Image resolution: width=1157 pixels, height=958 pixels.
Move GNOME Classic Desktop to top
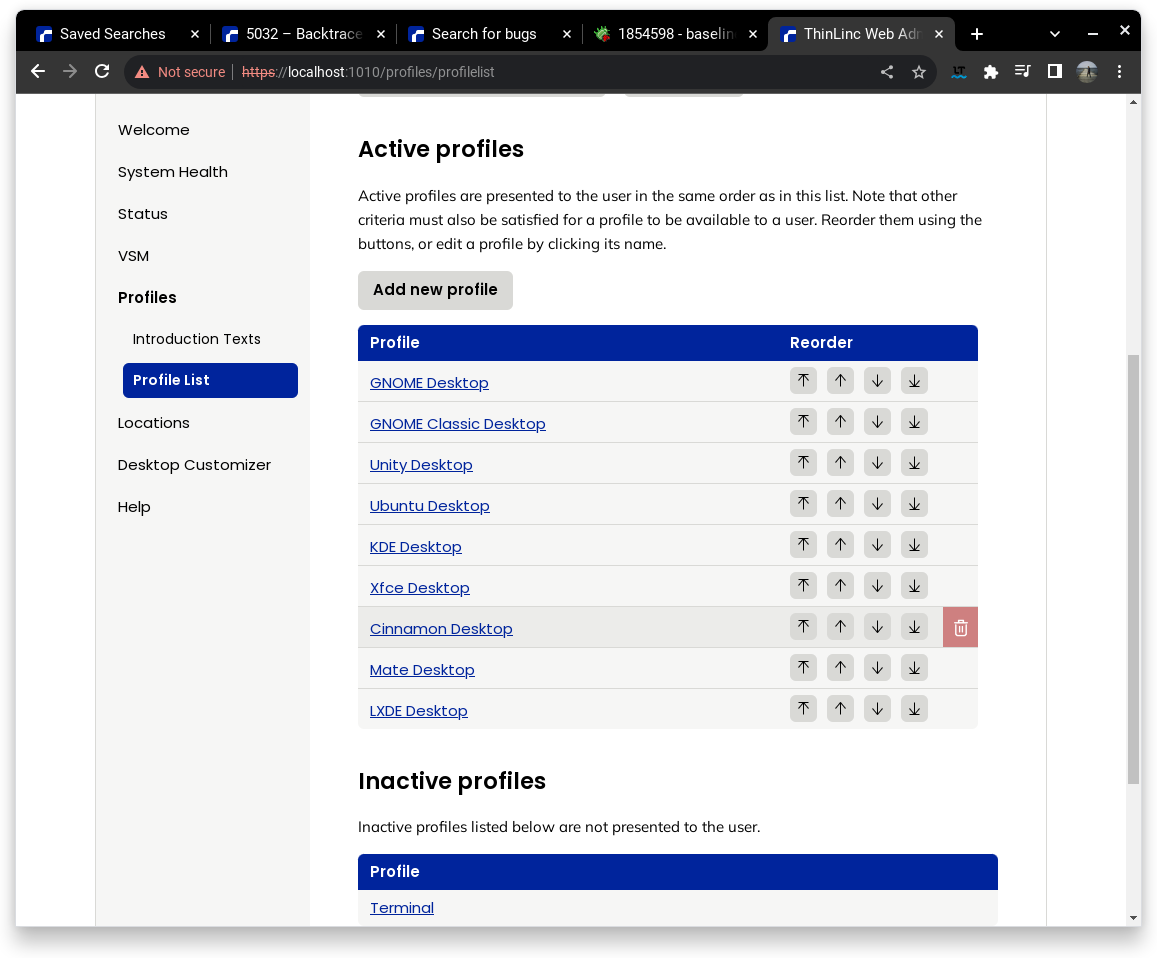point(803,421)
